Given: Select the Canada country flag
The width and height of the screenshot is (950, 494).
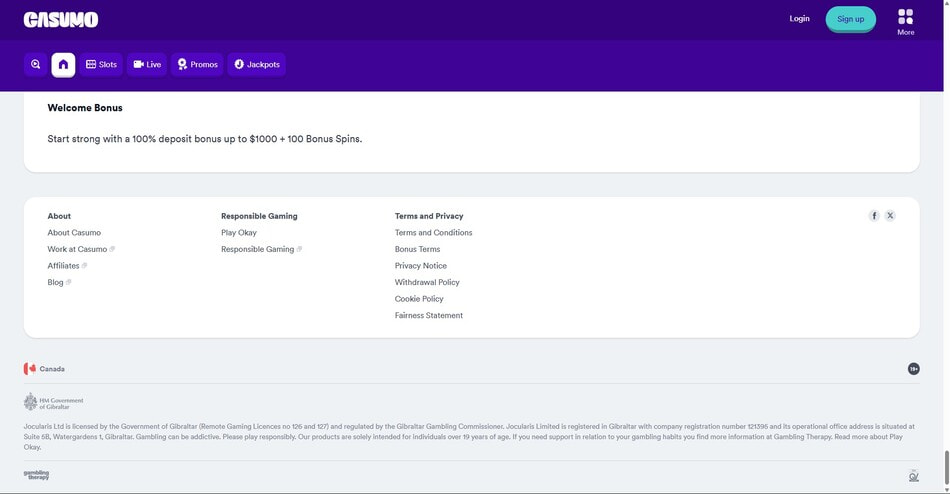Looking at the screenshot, I should [30, 369].
